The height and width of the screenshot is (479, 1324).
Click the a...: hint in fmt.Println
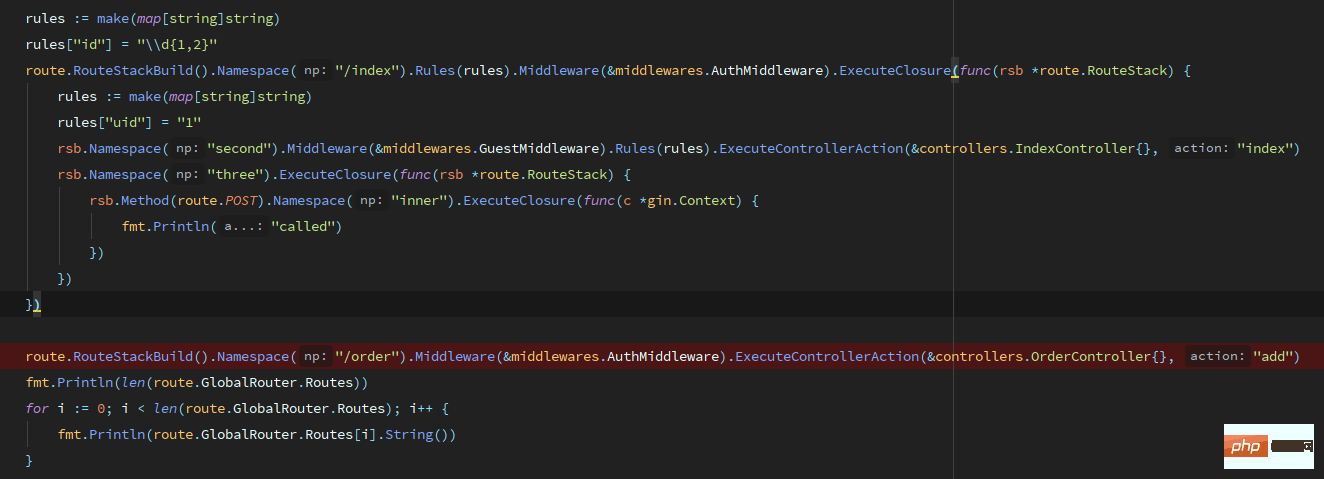click(243, 227)
